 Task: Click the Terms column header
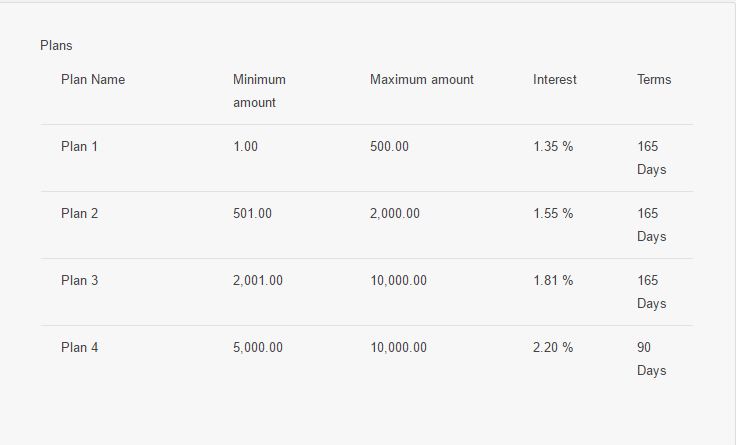[654, 79]
